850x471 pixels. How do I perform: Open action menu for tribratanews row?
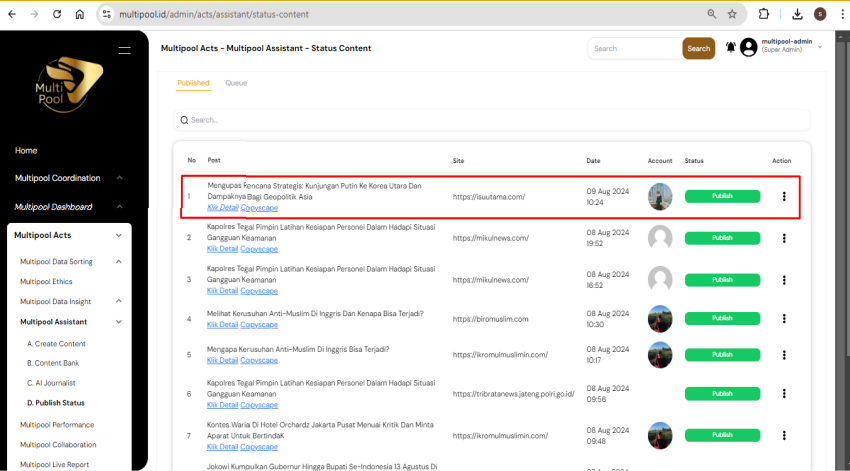(784, 393)
